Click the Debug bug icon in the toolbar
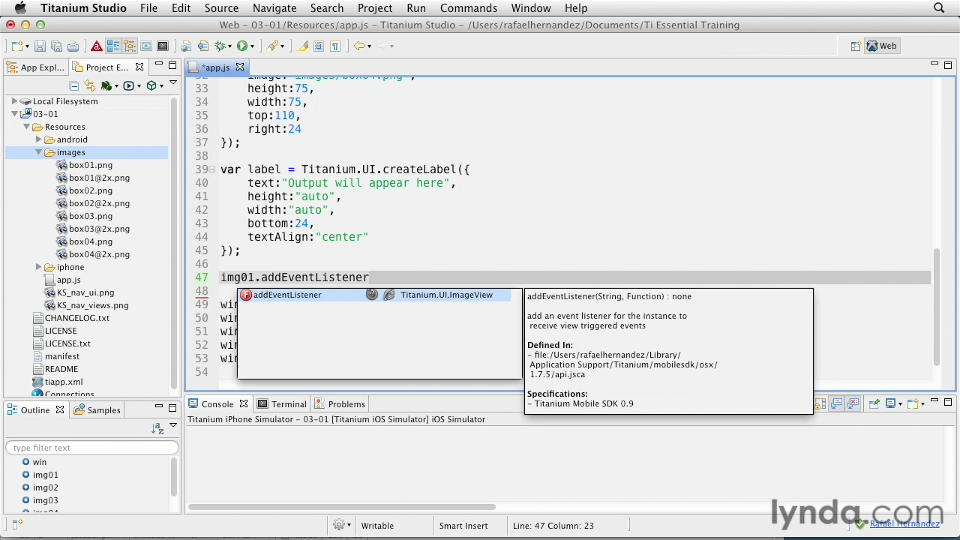This screenshot has width=960, height=540. coord(220,46)
